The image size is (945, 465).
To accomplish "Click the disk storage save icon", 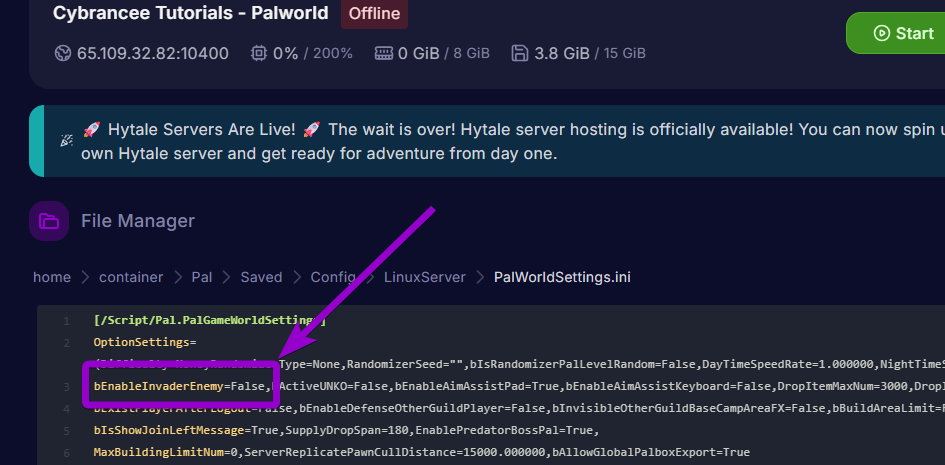I will tap(519, 53).
